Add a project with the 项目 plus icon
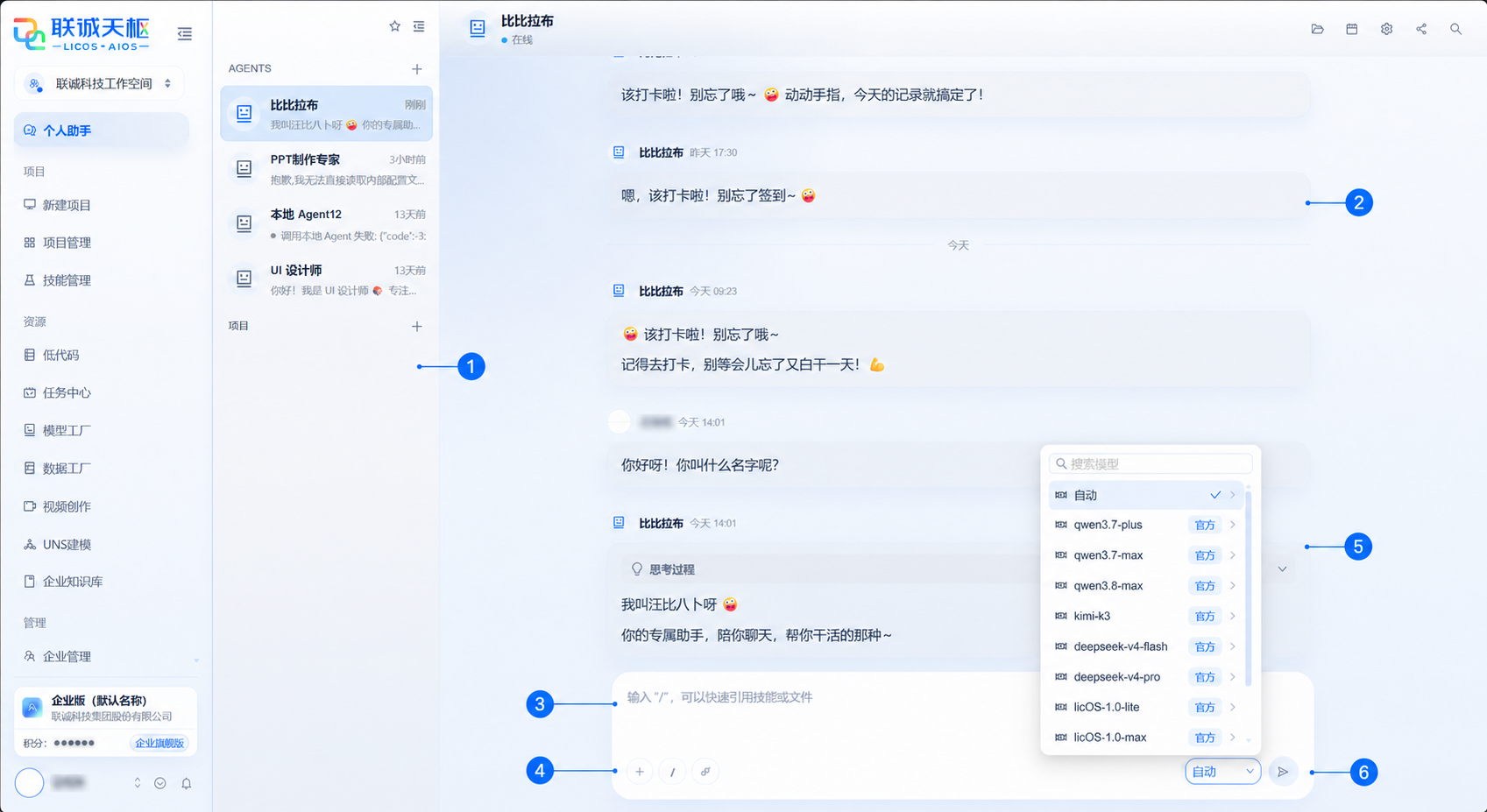The image size is (1487, 812). [417, 326]
